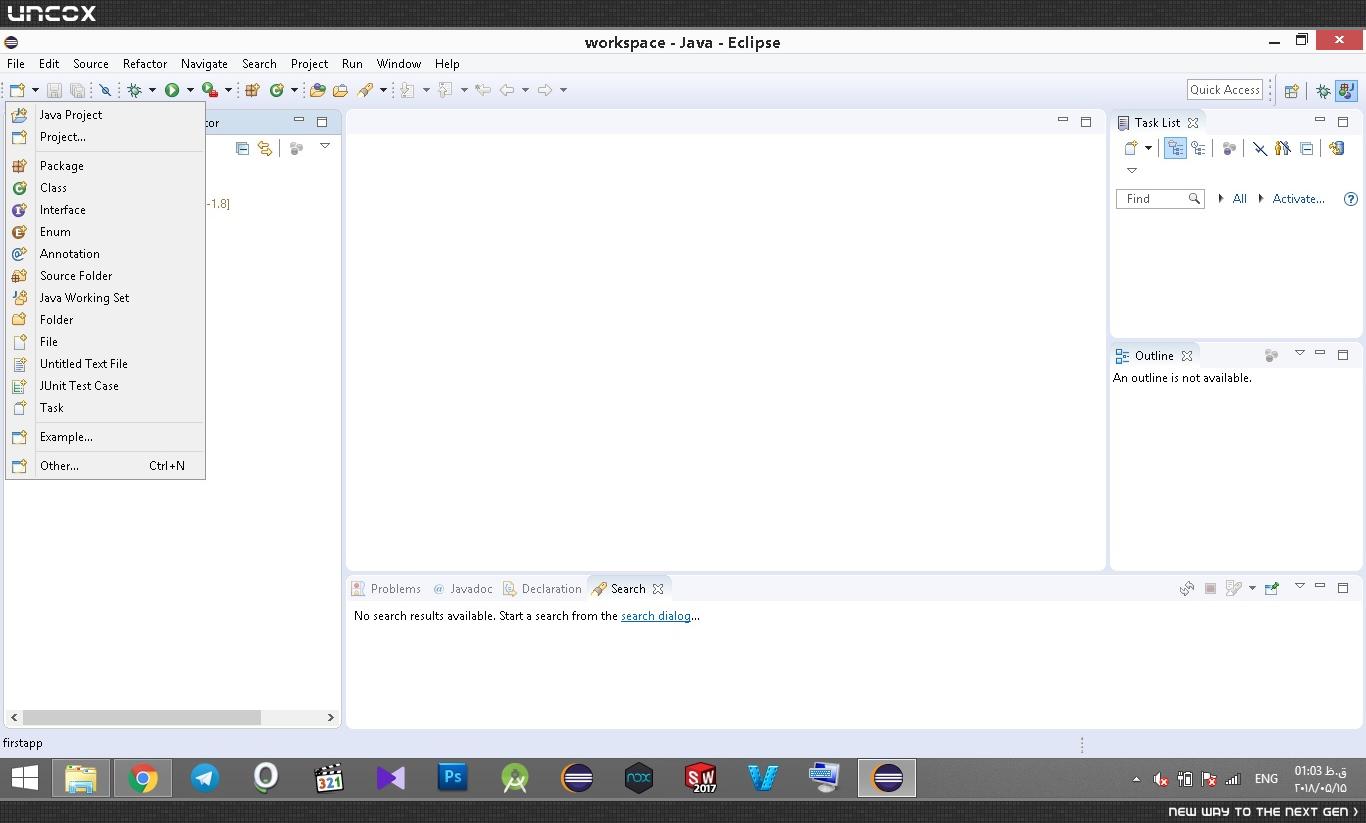This screenshot has width=1366, height=823.
Task: Choose Class in the New menu
Action: (x=105, y=188)
